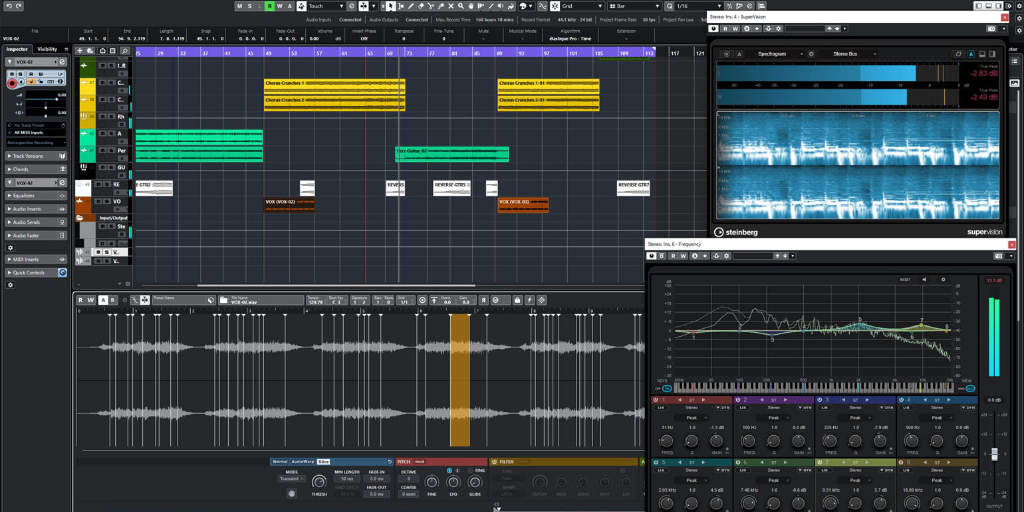Click the A button in sample editor toolbar
Screen dimensions: 1024x512
tap(103, 300)
